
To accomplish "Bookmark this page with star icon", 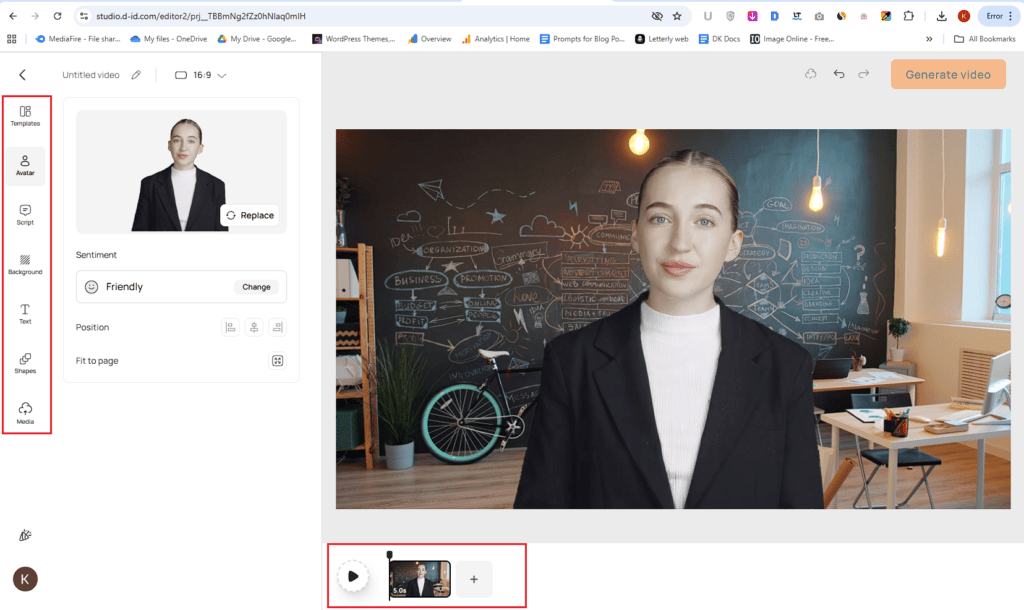I will pyautogui.click(x=677, y=16).
